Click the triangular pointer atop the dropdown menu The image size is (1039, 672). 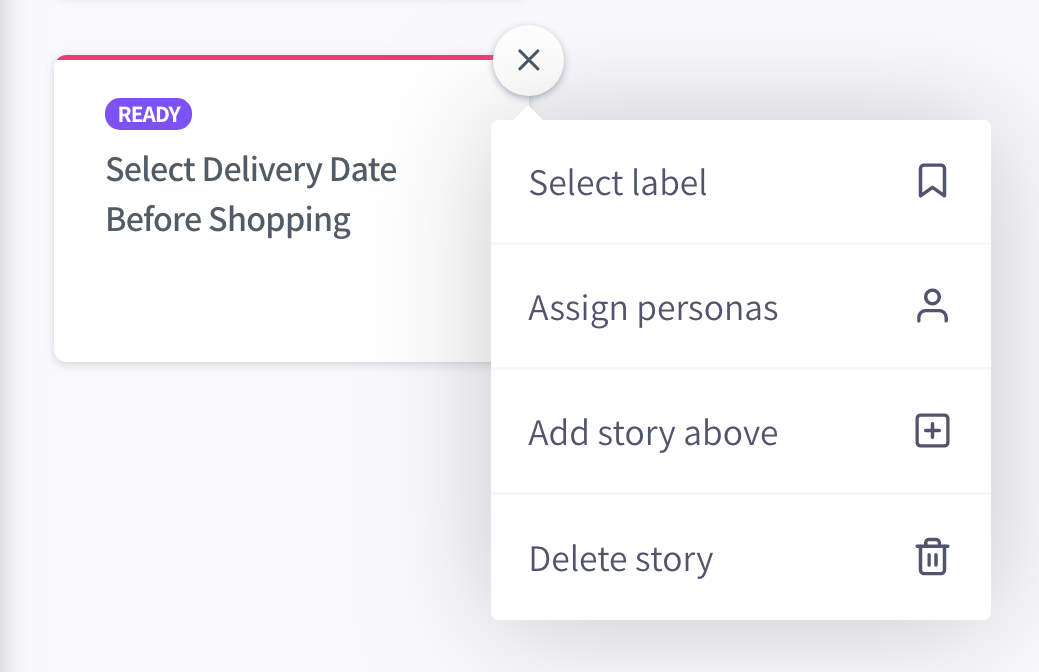pyautogui.click(x=528, y=112)
